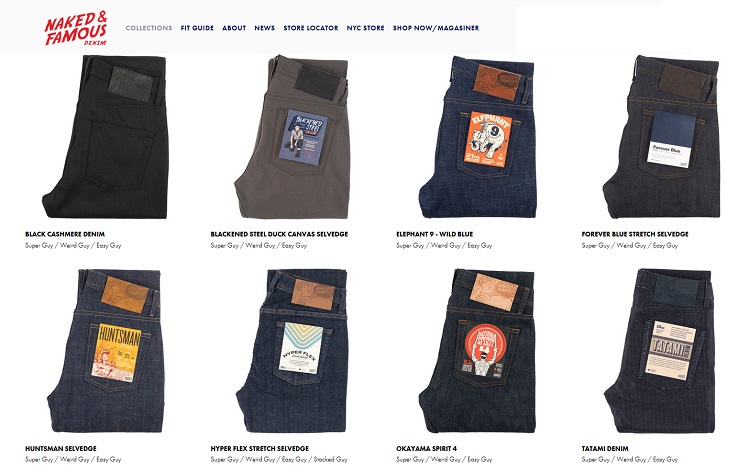The height and width of the screenshot is (475, 750).
Task: Click the Naked & Famous Denim logo
Action: click(x=76, y=29)
